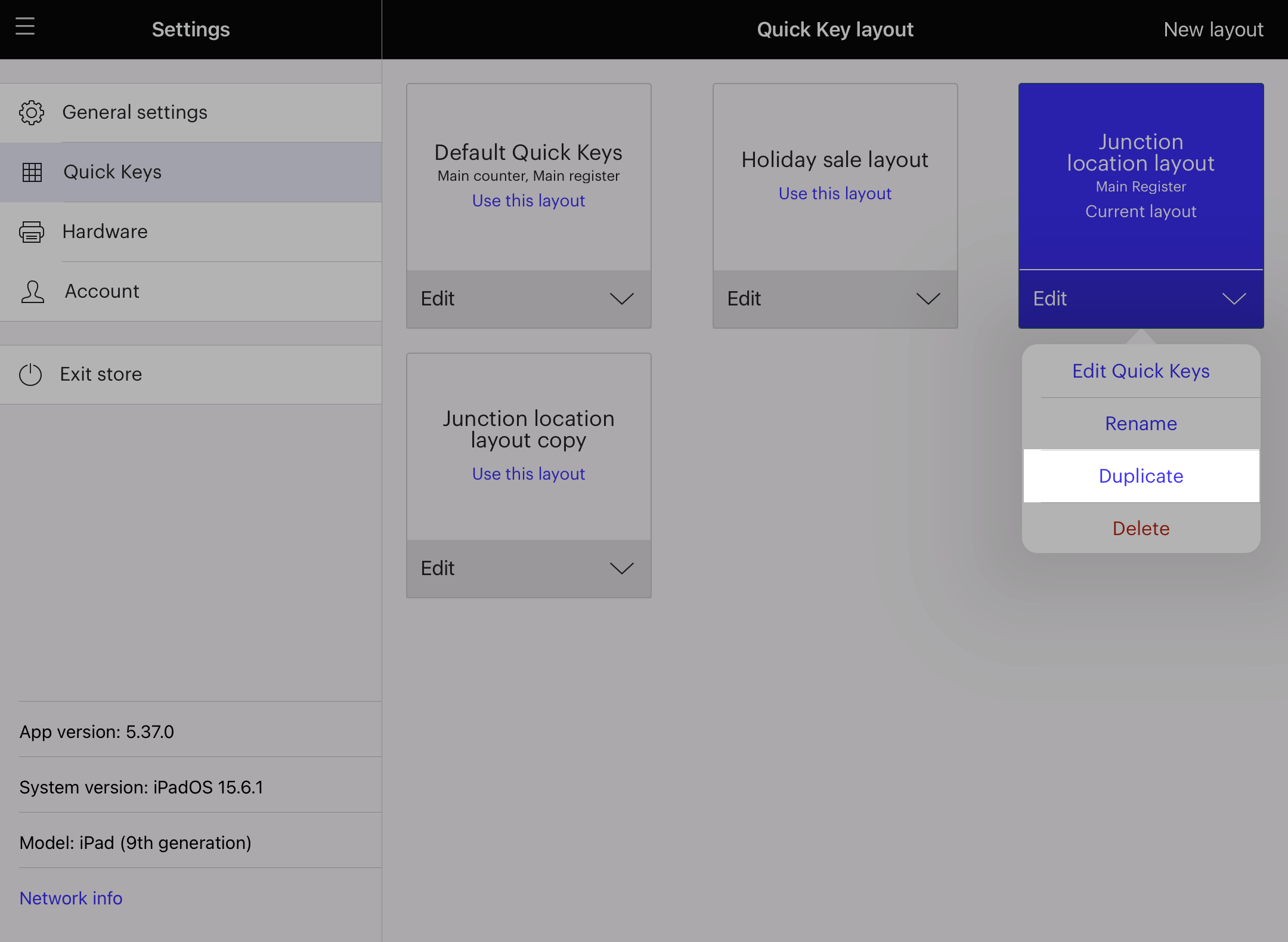The image size is (1288, 942).
Task: Click the Exit store power icon
Action: pos(30,375)
